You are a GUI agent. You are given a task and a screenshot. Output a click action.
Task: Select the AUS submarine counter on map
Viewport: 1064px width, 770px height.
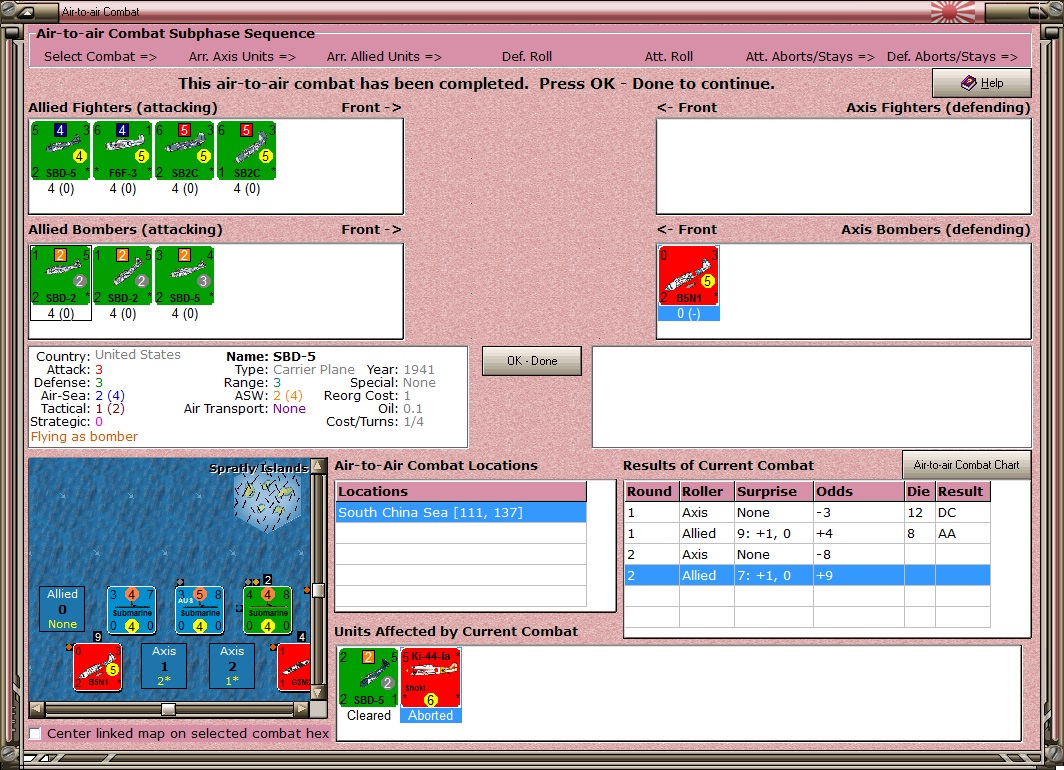pos(200,610)
